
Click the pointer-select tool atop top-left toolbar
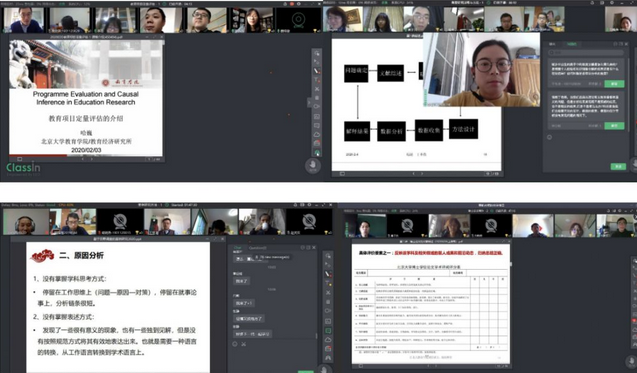coord(317,53)
